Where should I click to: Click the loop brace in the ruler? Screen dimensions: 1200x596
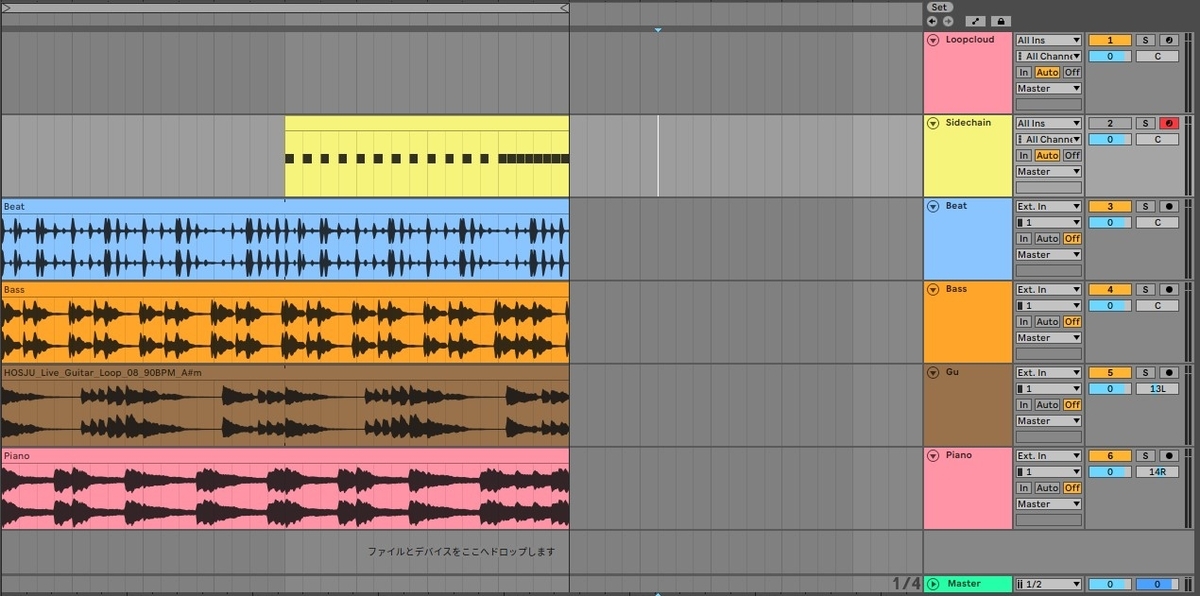click(x=285, y=7)
